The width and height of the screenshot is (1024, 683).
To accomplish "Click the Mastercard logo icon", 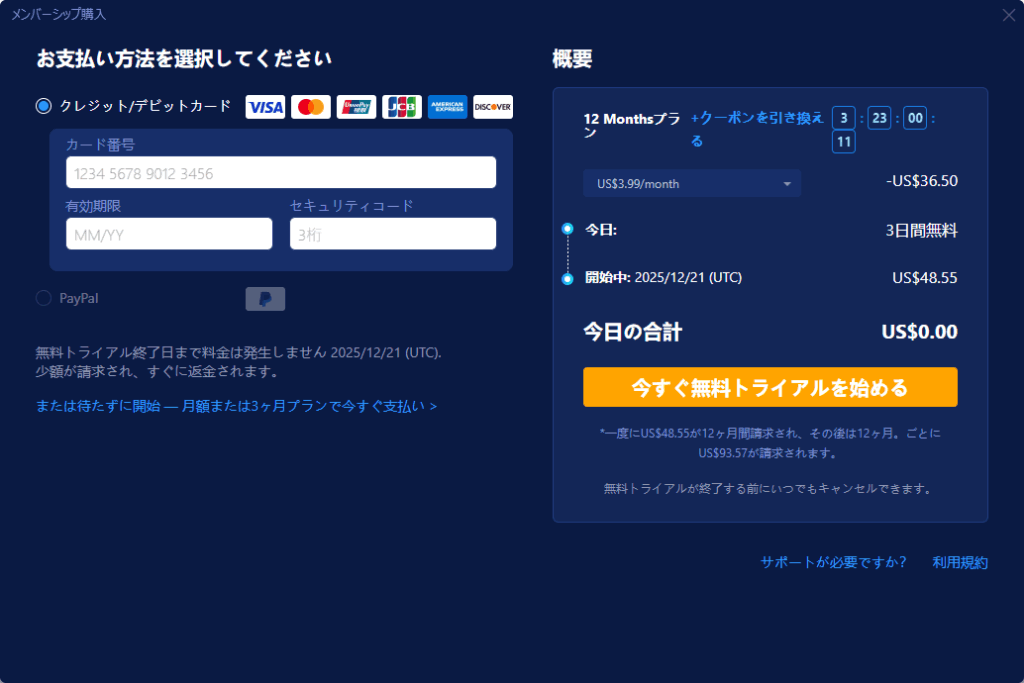I will tap(311, 107).
